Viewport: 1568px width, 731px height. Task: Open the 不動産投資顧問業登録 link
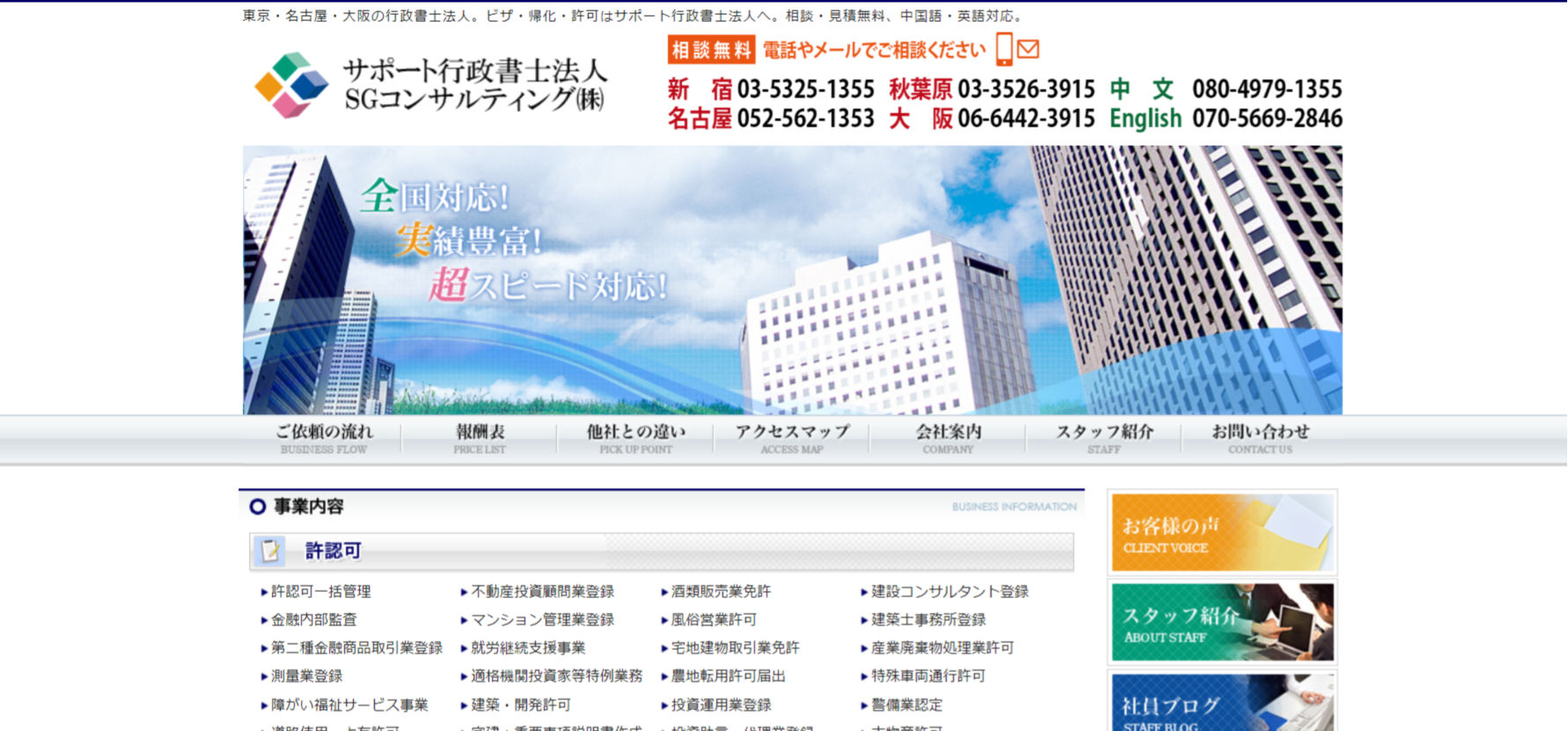542,592
